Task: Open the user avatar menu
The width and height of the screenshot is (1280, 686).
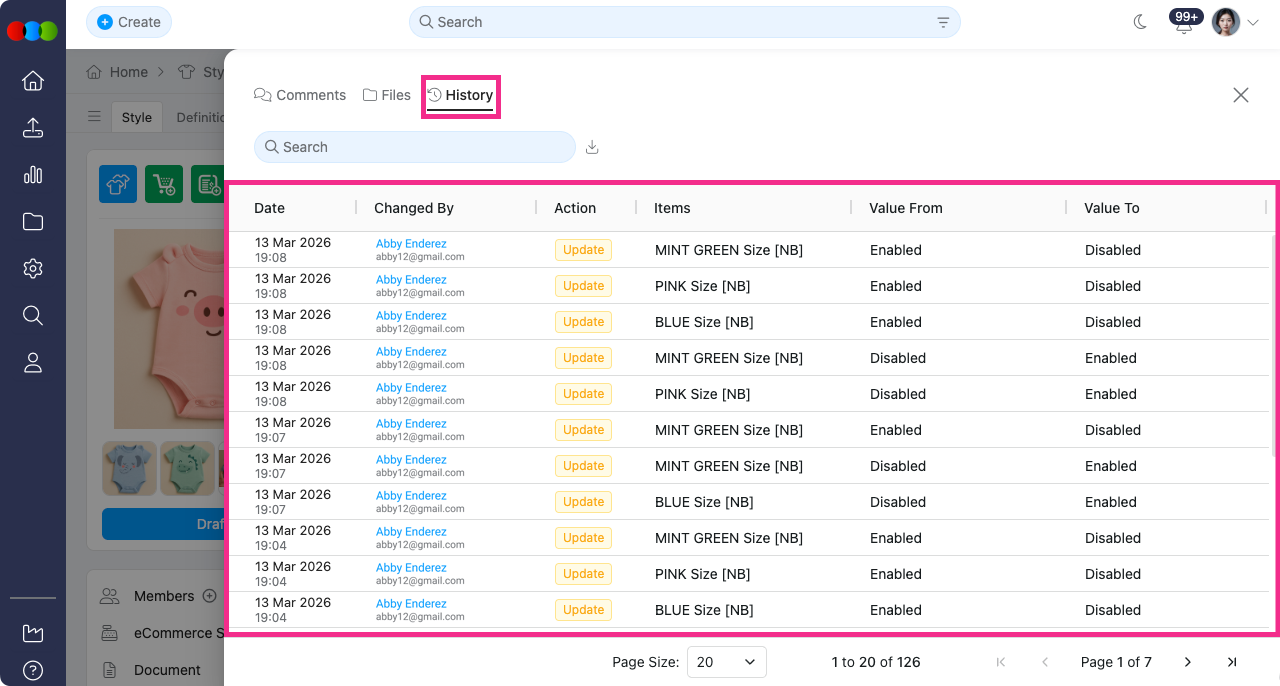Action: pos(1234,22)
